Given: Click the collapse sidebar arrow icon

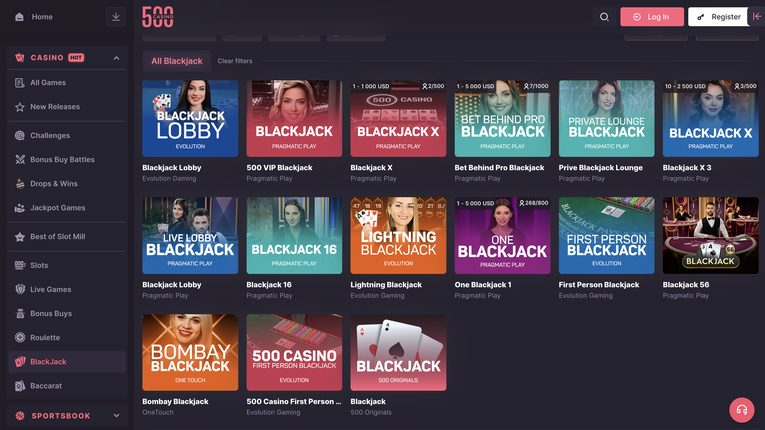Looking at the screenshot, I should pyautogui.click(x=757, y=17).
